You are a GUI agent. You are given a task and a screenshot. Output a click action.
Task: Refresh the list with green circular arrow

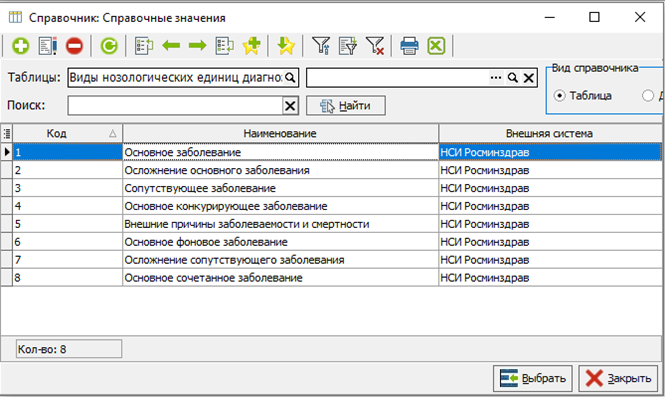coord(109,46)
